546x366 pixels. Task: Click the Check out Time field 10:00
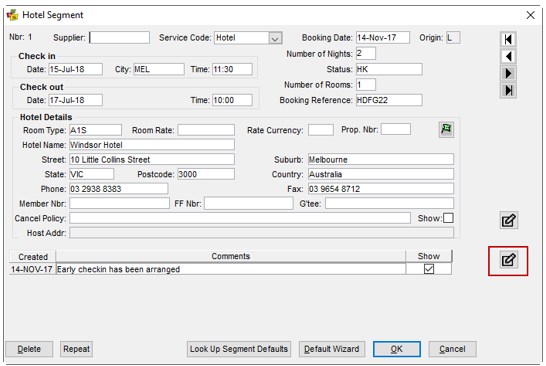point(233,100)
